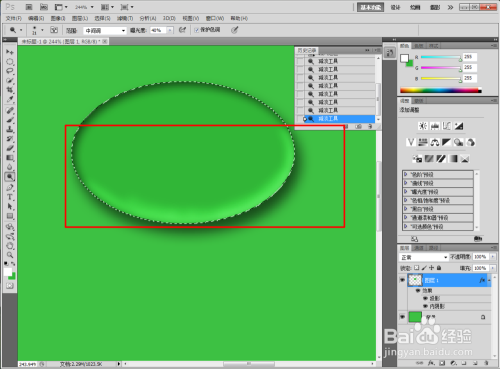The width and height of the screenshot is (500, 369).
Task: Select the Type tool
Action: [10, 197]
